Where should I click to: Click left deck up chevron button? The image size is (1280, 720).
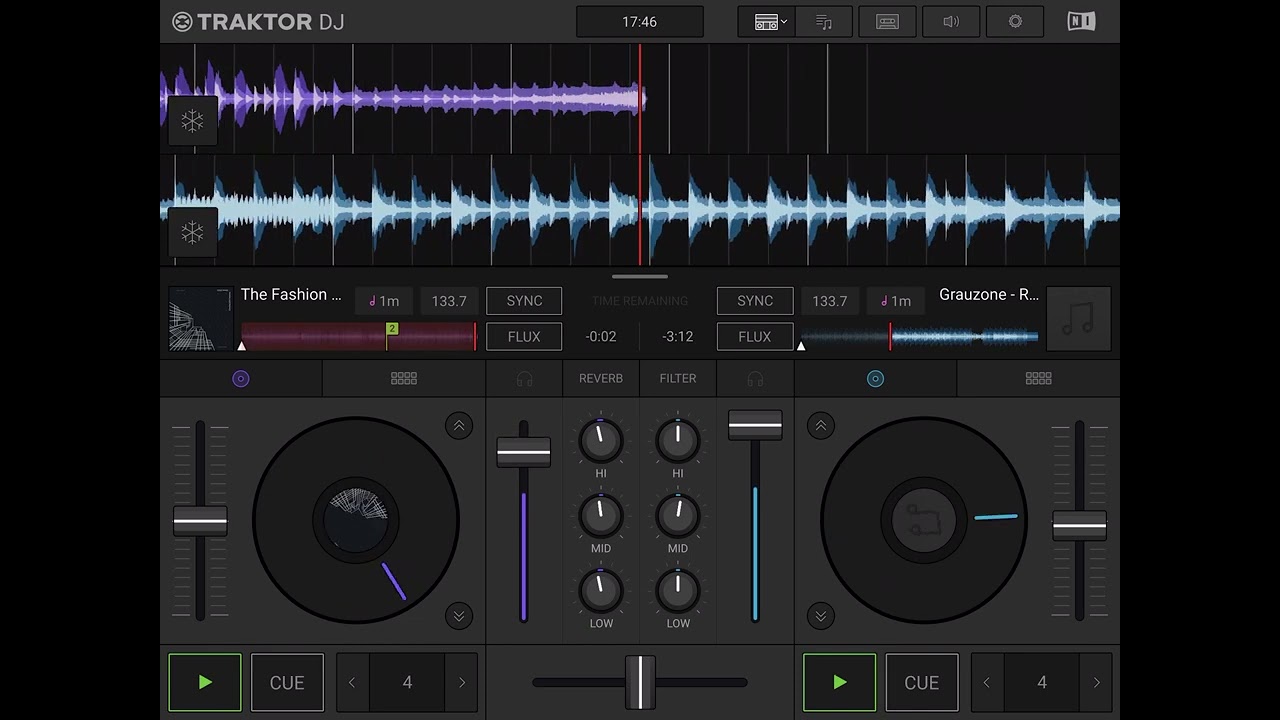[x=459, y=426]
